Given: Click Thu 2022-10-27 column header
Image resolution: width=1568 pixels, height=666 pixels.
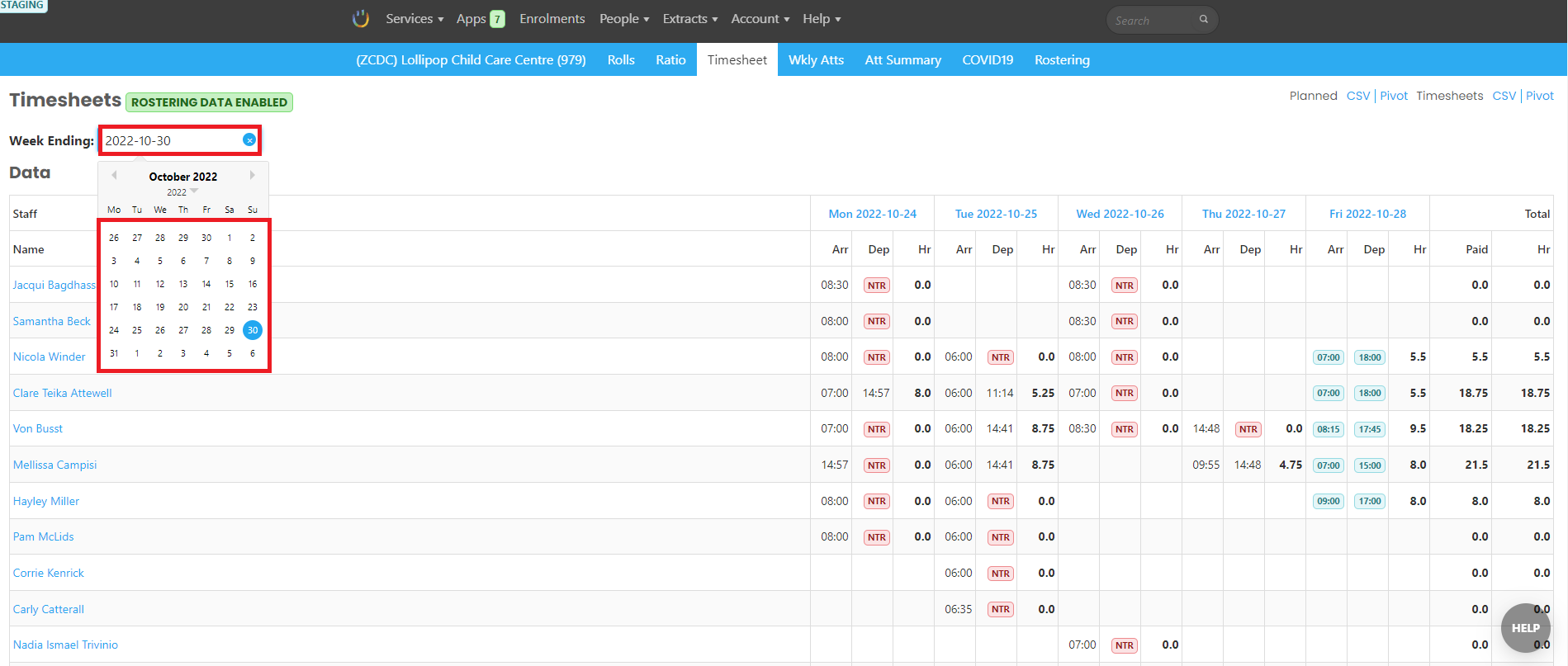Looking at the screenshot, I should [1244, 214].
